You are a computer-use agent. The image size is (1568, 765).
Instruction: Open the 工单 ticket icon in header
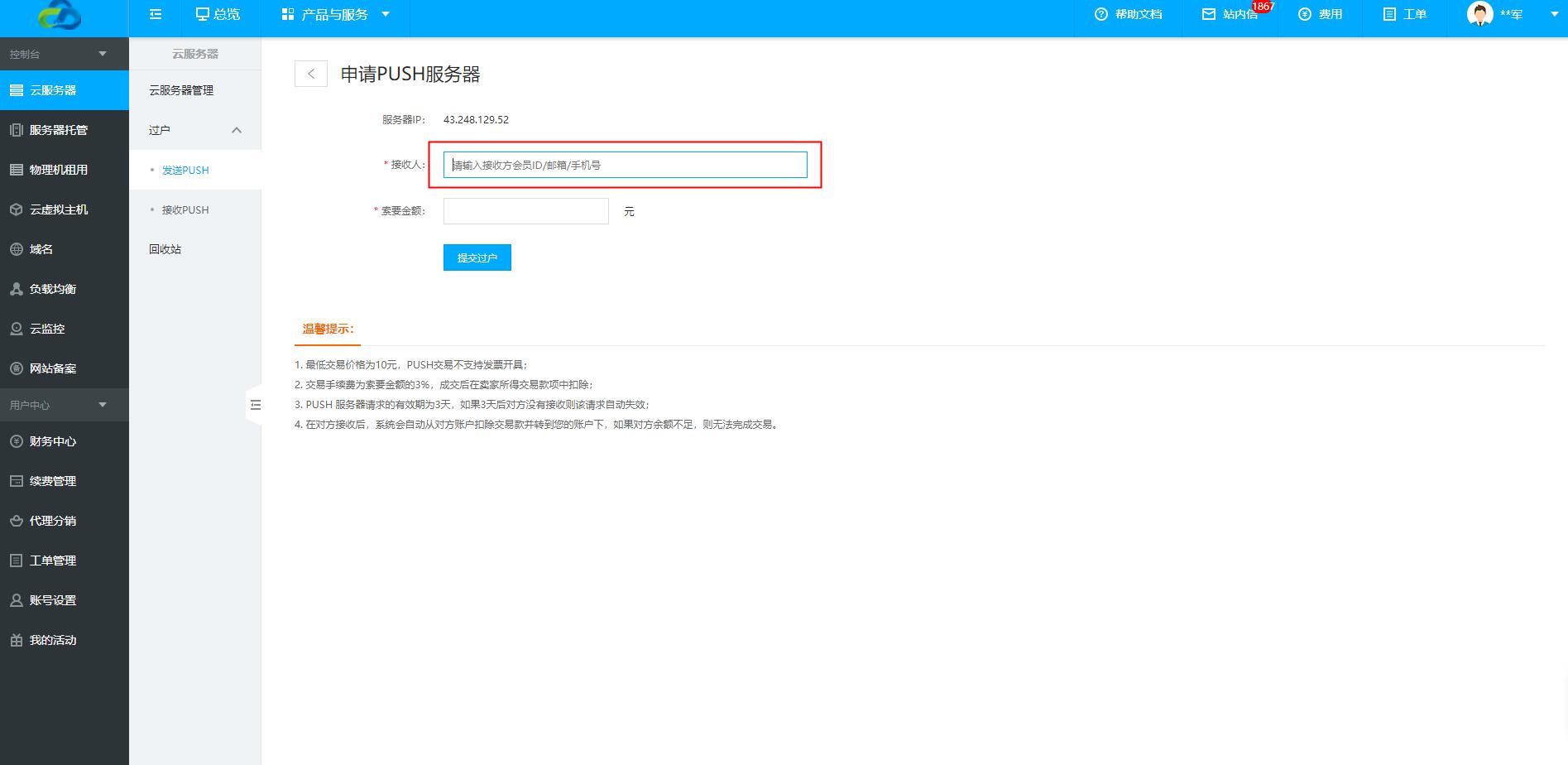1389,14
